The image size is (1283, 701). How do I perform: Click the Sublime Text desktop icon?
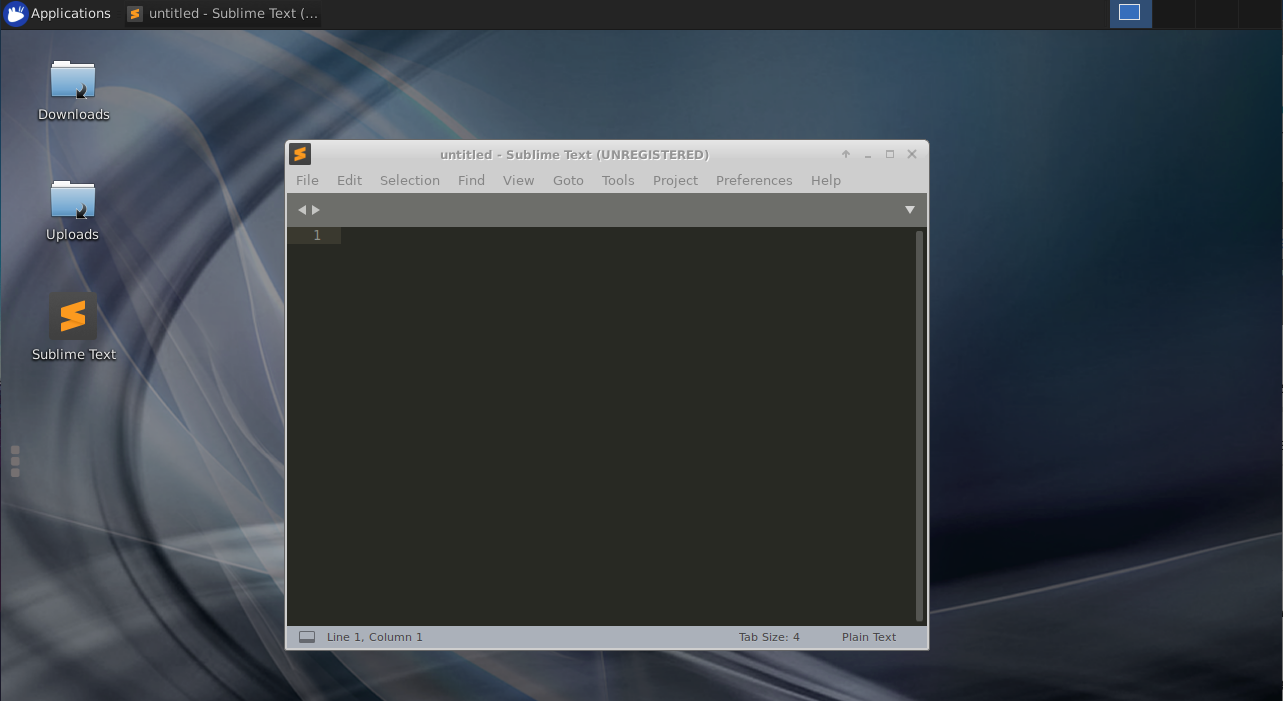(x=73, y=317)
